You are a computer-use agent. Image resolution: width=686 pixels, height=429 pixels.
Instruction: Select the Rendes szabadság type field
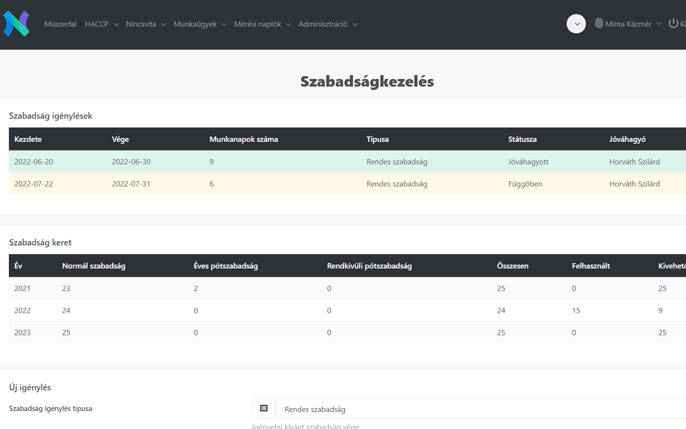pyautogui.click(x=480, y=409)
